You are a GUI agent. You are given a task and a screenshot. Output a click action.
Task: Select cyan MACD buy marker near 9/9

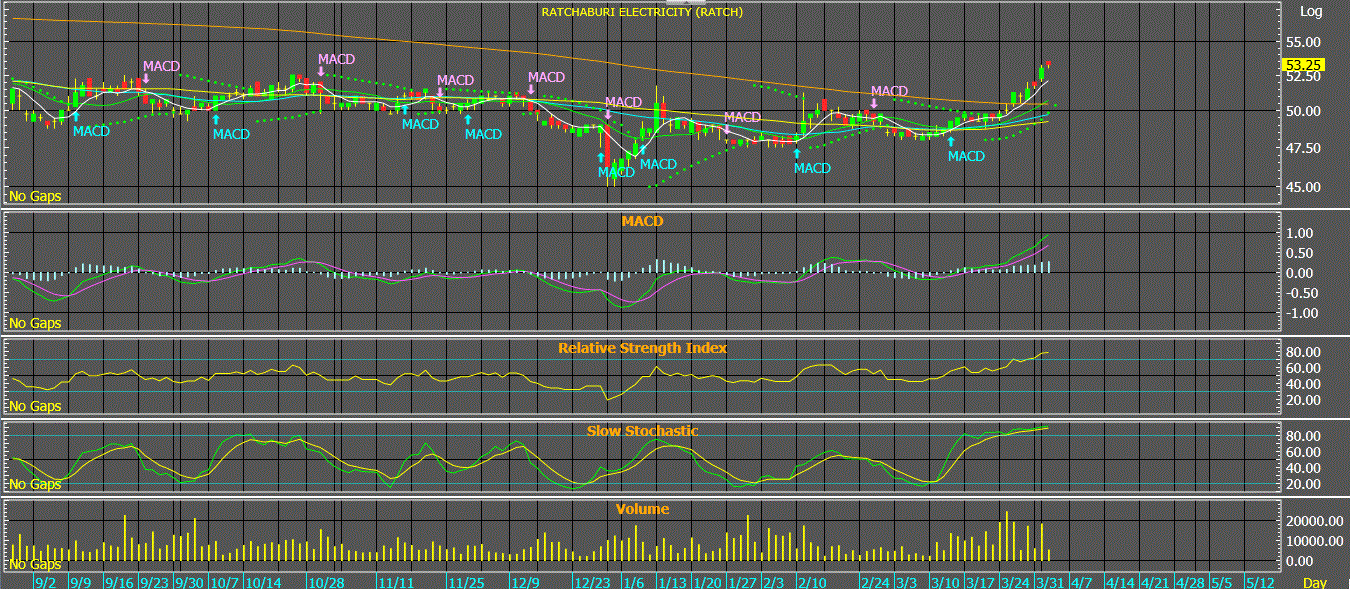(x=91, y=131)
